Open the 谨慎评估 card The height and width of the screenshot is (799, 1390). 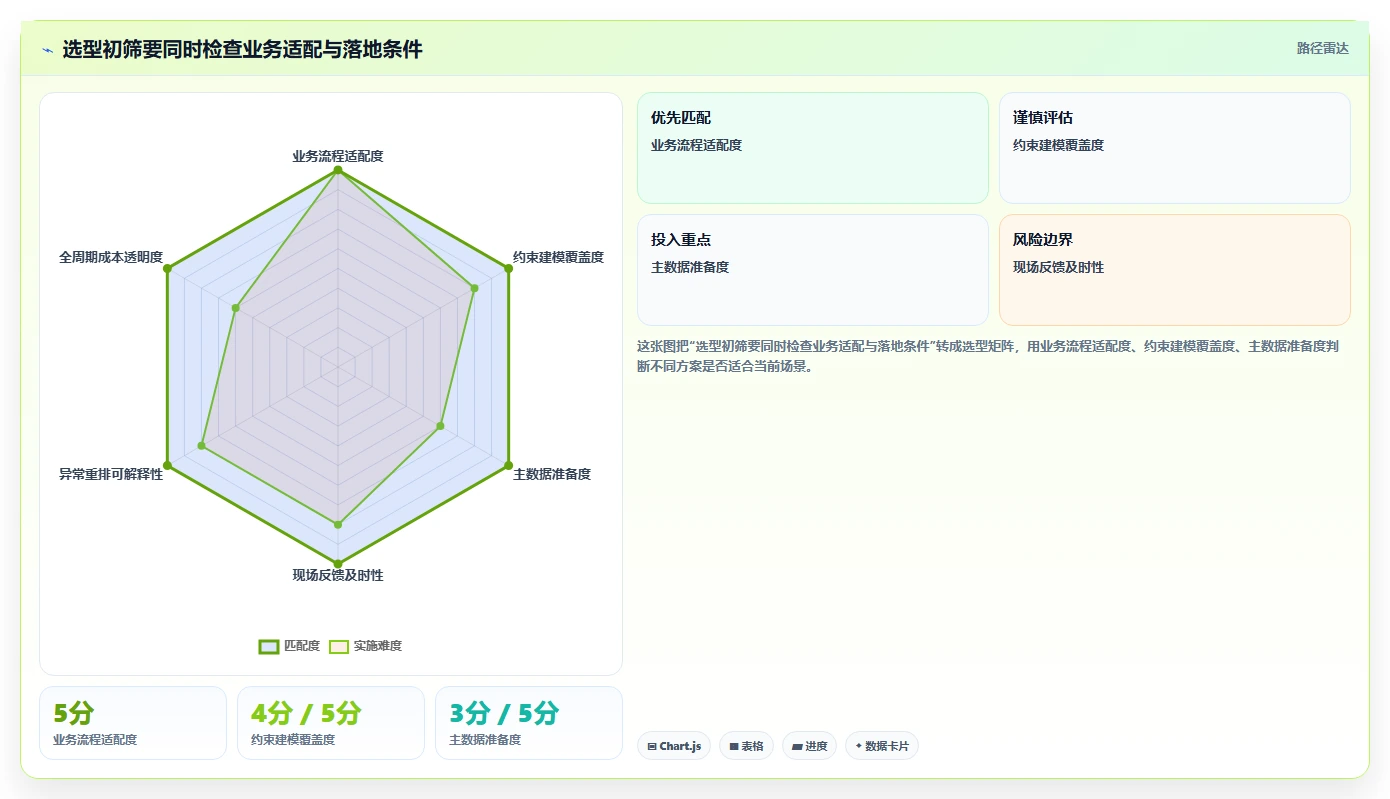(x=1175, y=148)
